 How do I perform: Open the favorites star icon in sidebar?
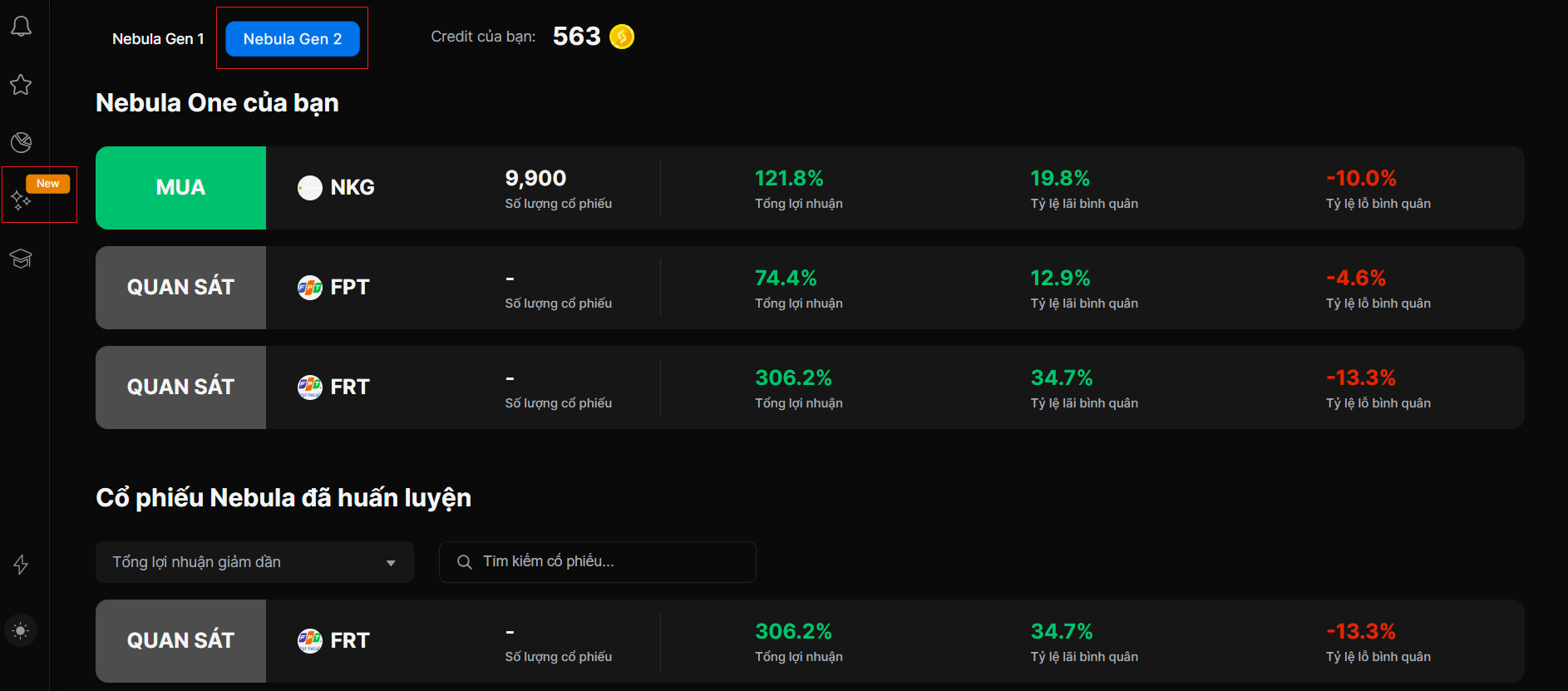click(x=21, y=85)
